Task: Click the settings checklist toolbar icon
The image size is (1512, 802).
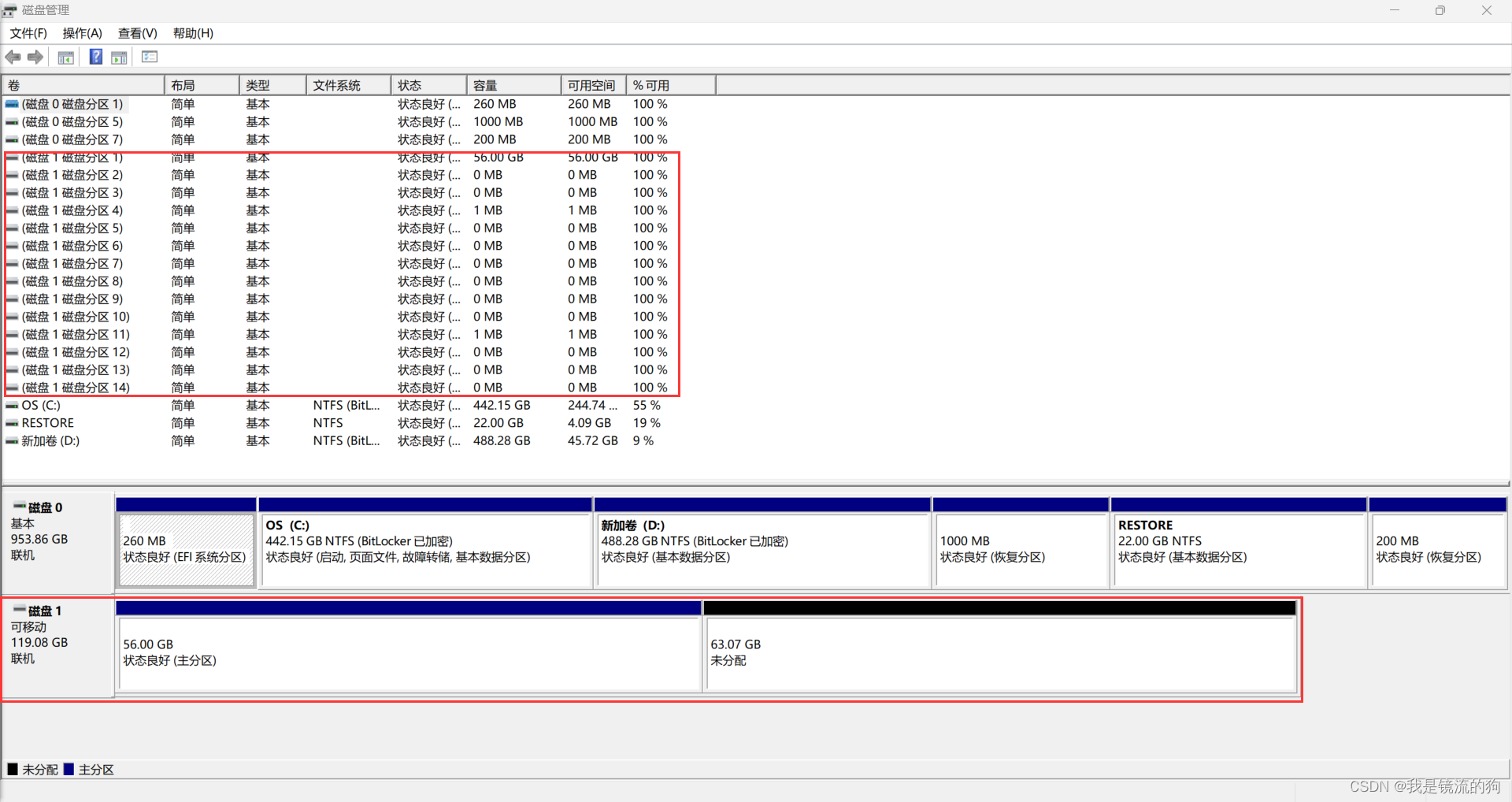Action: coord(150,57)
